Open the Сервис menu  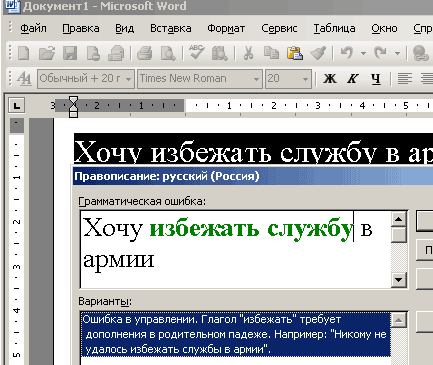[x=279, y=29]
